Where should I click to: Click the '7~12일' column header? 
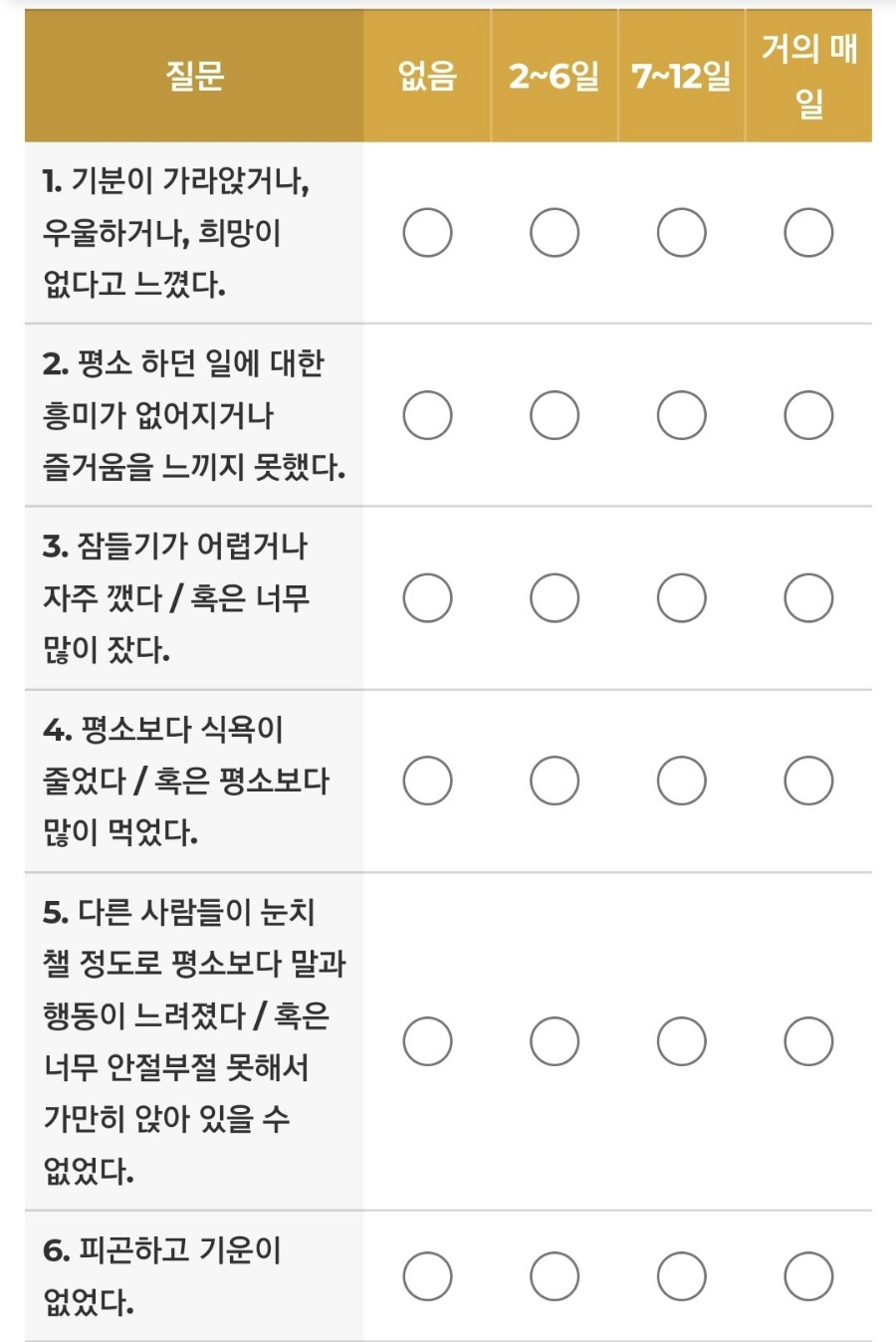(x=682, y=76)
